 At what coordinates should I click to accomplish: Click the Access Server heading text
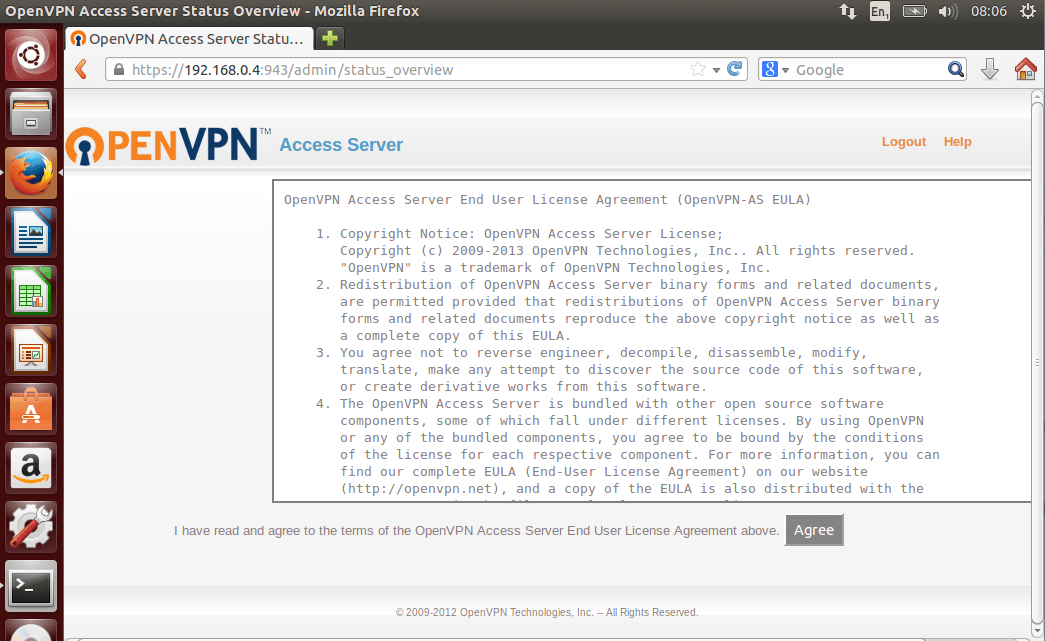pyautogui.click(x=341, y=145)
